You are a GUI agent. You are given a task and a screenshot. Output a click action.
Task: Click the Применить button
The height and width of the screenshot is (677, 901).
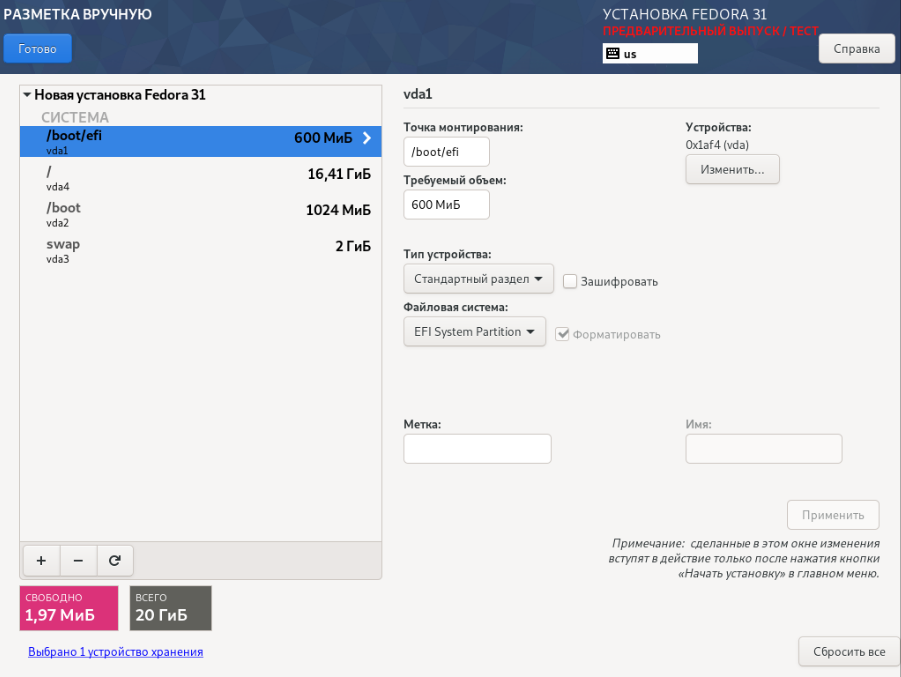click(x=833, y=514)
